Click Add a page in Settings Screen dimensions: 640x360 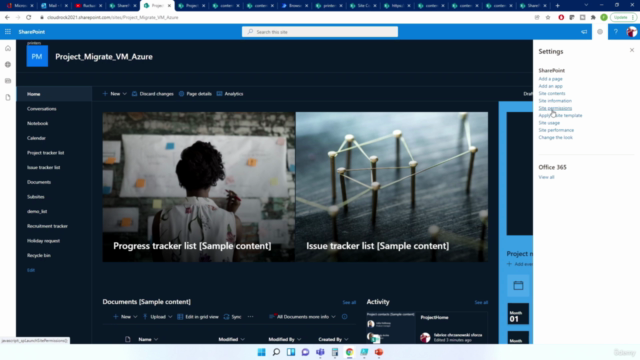[550, 79]
